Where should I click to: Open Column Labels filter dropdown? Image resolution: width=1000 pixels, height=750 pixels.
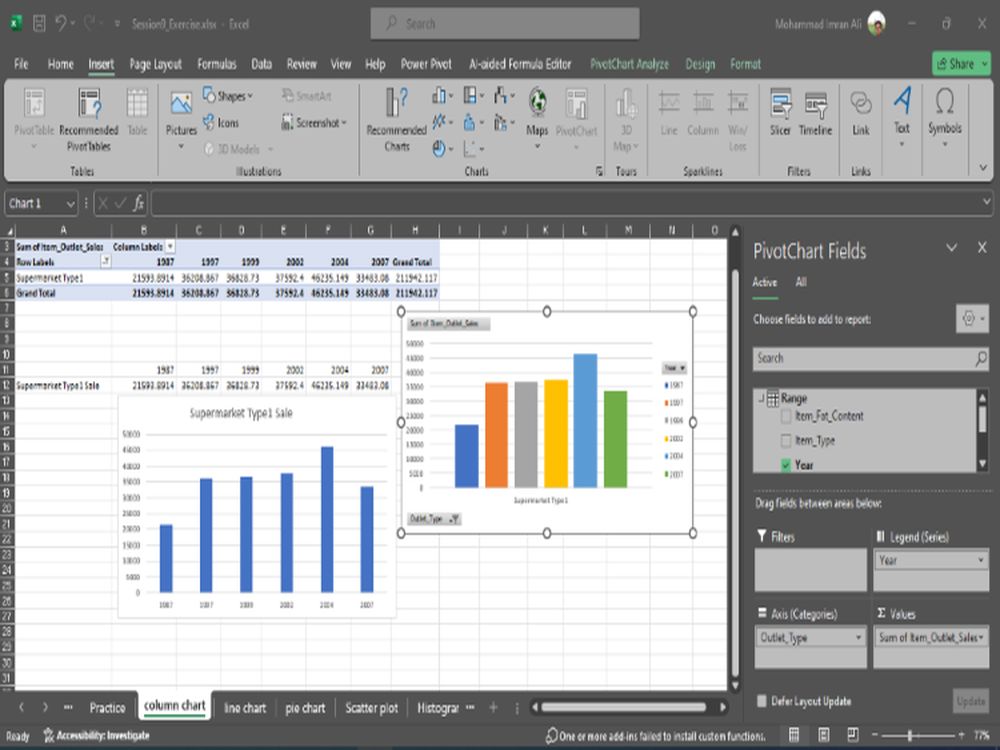coord(170,247)
